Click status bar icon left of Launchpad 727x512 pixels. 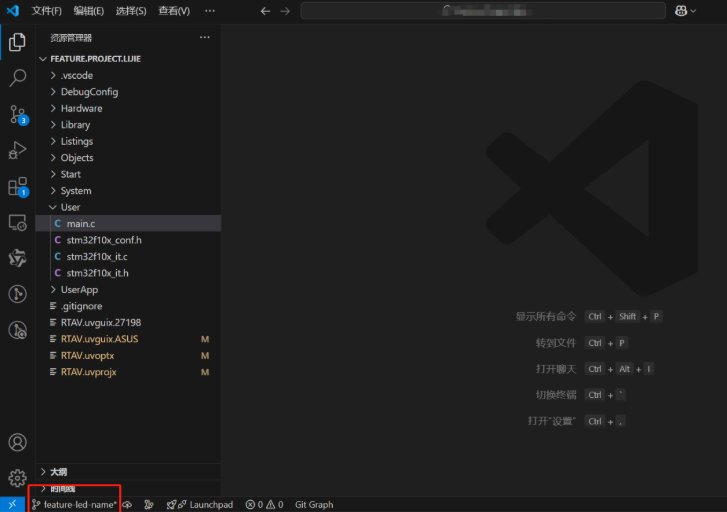click(149, 505)
